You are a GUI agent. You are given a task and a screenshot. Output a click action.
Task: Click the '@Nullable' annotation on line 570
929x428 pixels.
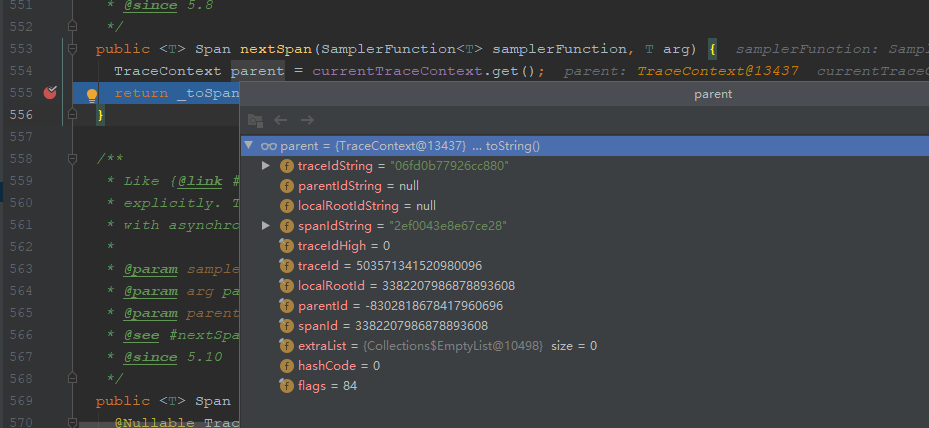pyautogui.click(x=155, y=423)
